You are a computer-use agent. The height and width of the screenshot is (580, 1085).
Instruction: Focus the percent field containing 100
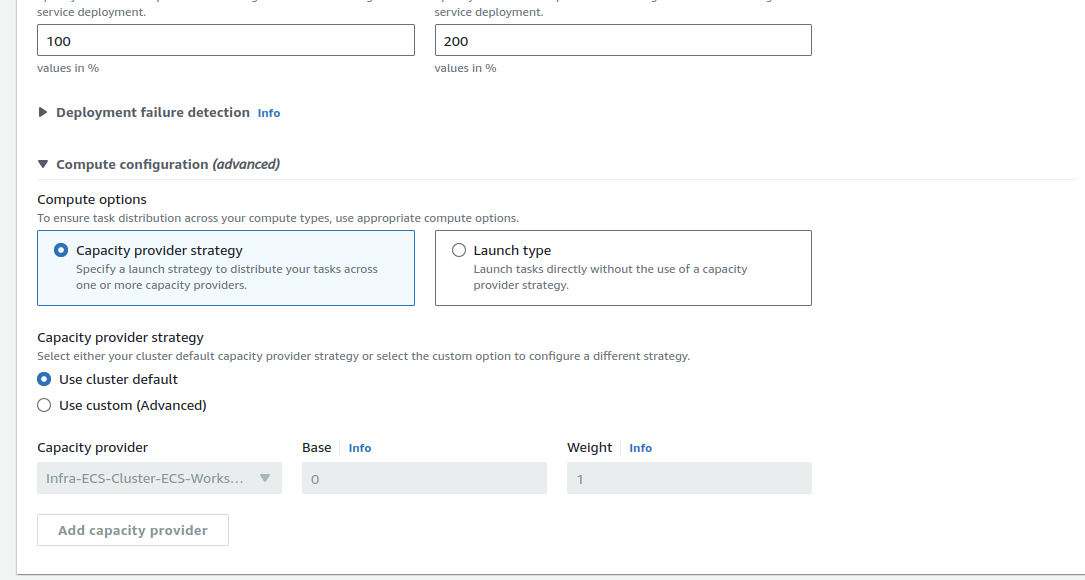coord(225,41)
